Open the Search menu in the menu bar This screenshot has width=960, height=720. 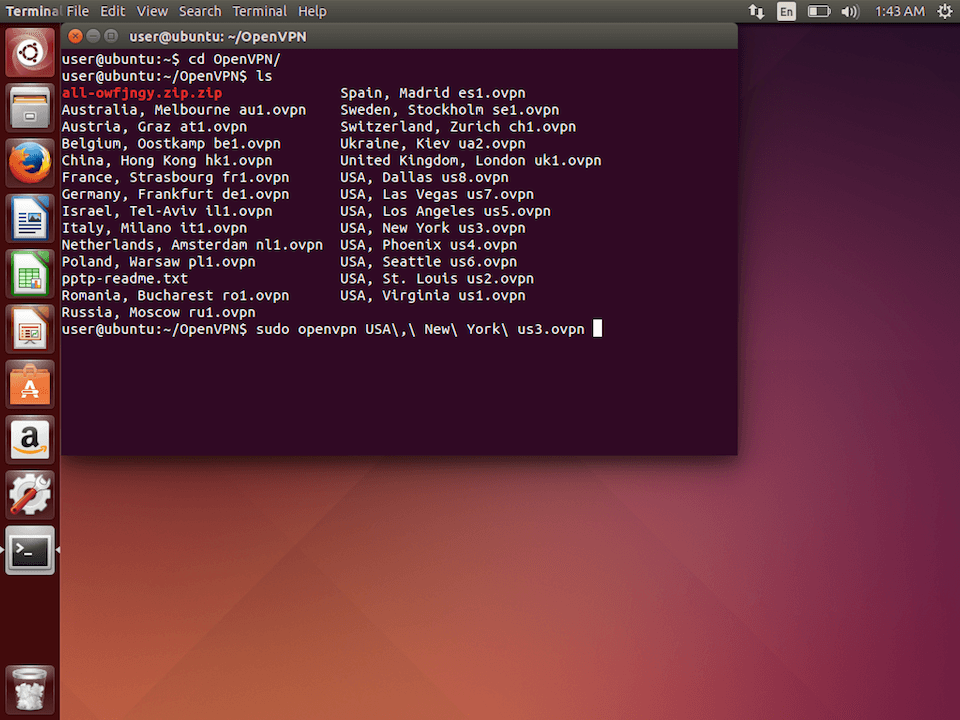199,11
